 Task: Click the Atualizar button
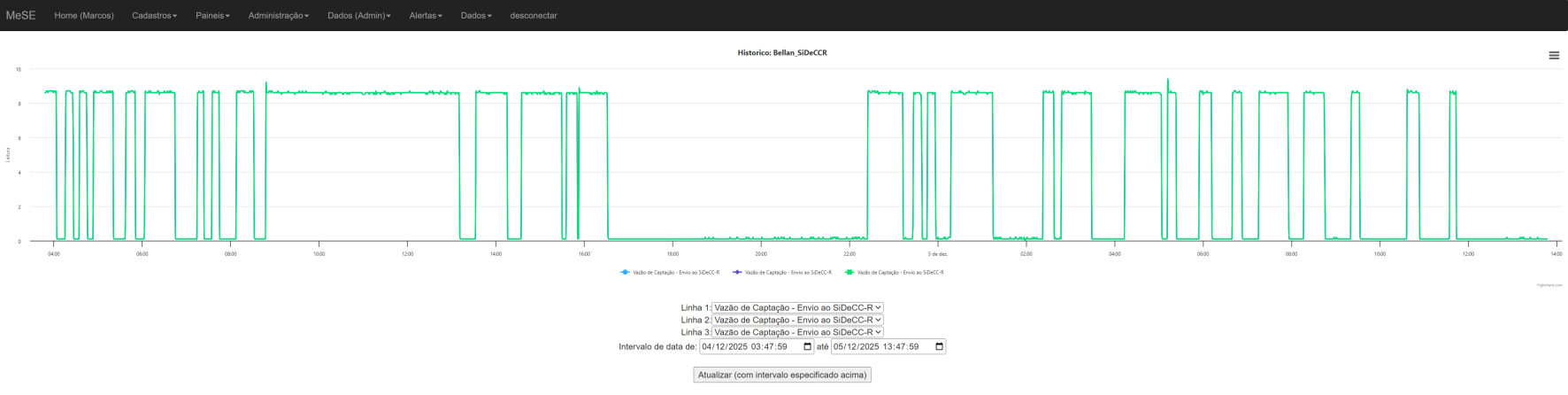click(781, 375)
